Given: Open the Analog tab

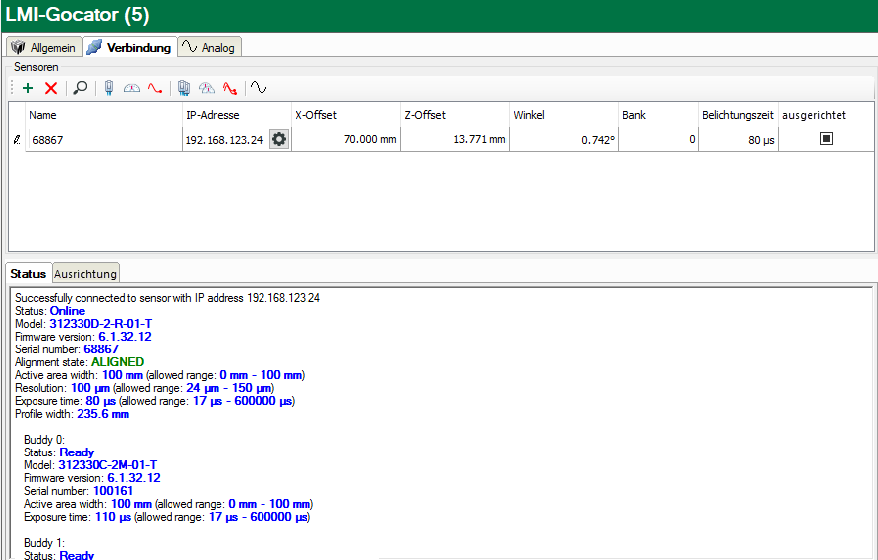Looking at the screenshot, I should pyautogui.click(x=209, y=47).
